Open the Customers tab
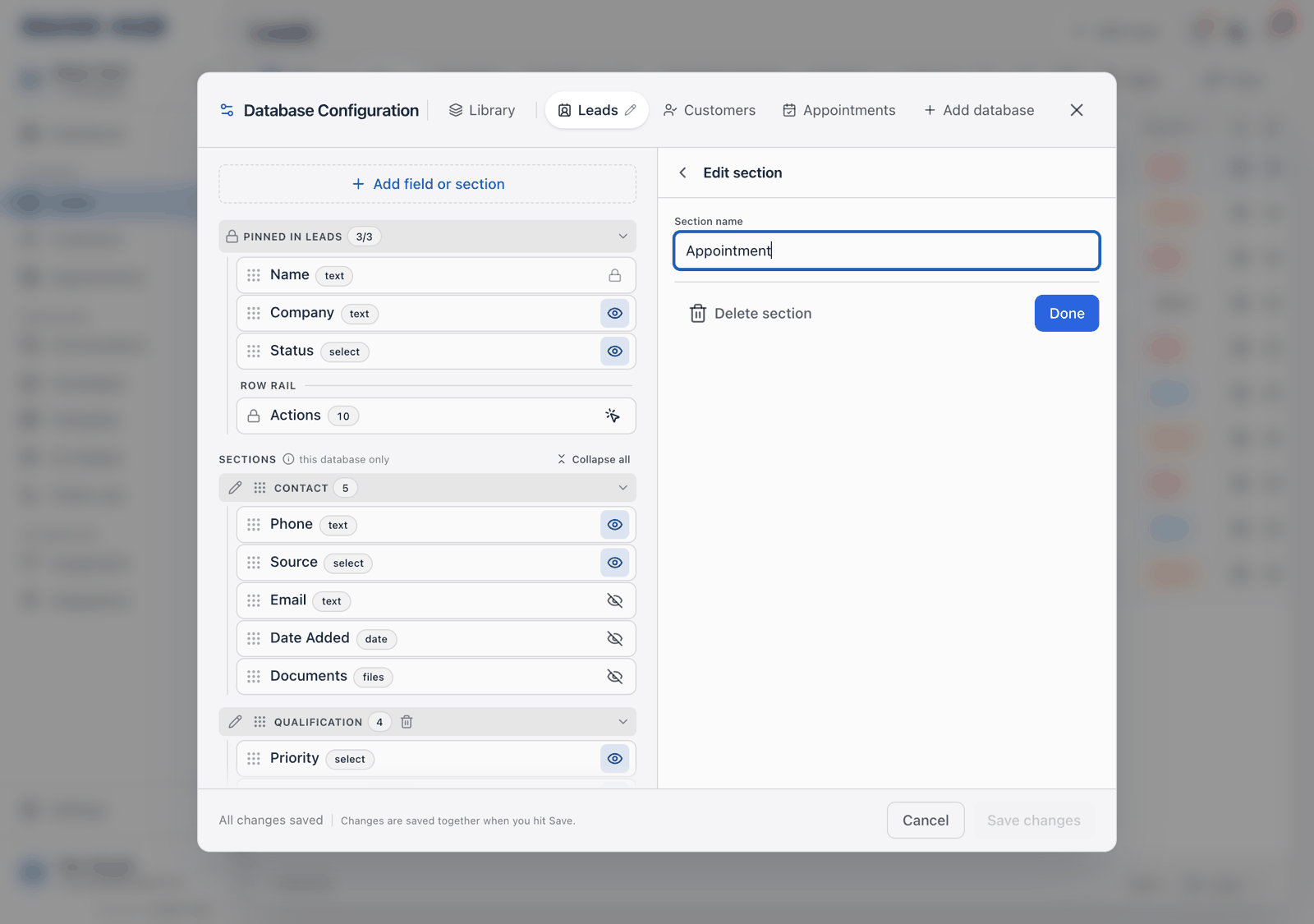The height and width of the screenshot is (924, 1314). [710, 110]
